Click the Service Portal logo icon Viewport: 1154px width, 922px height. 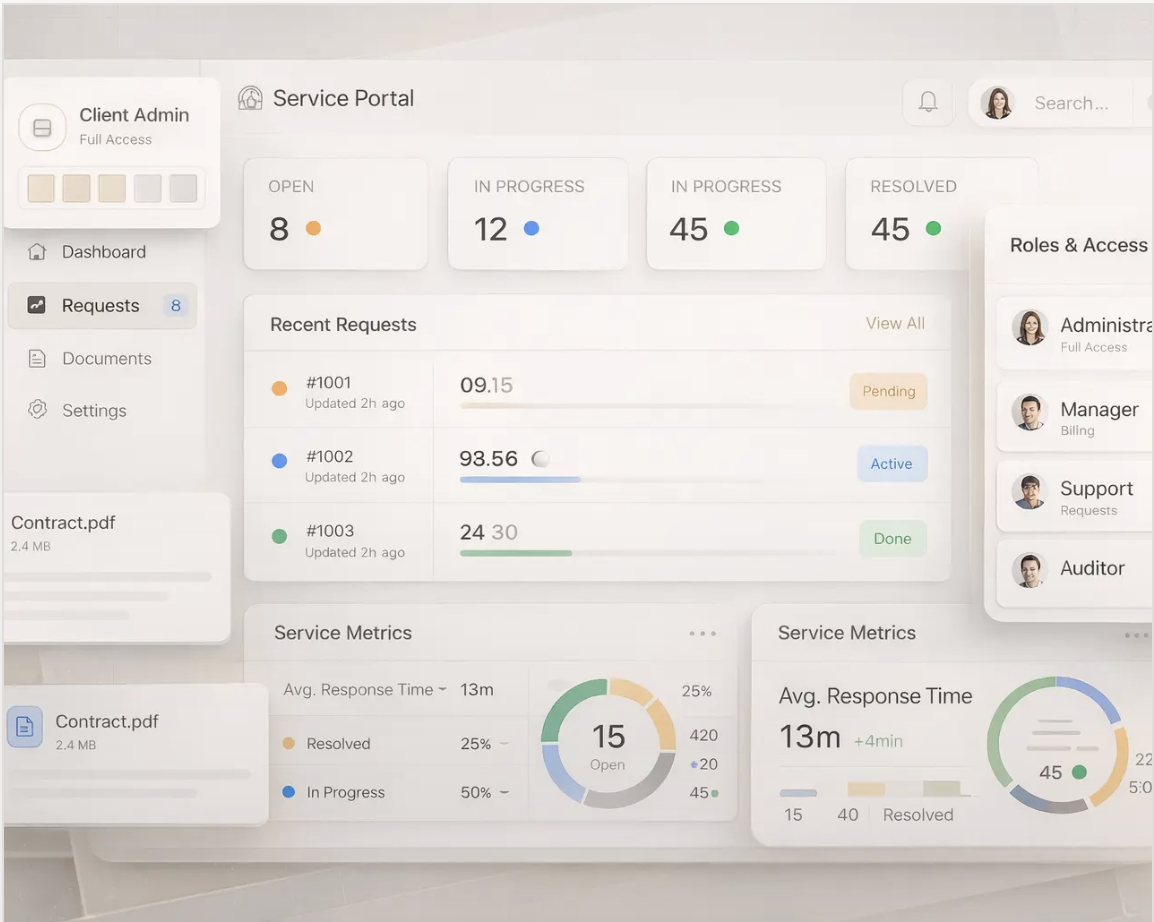pos(250,98)
